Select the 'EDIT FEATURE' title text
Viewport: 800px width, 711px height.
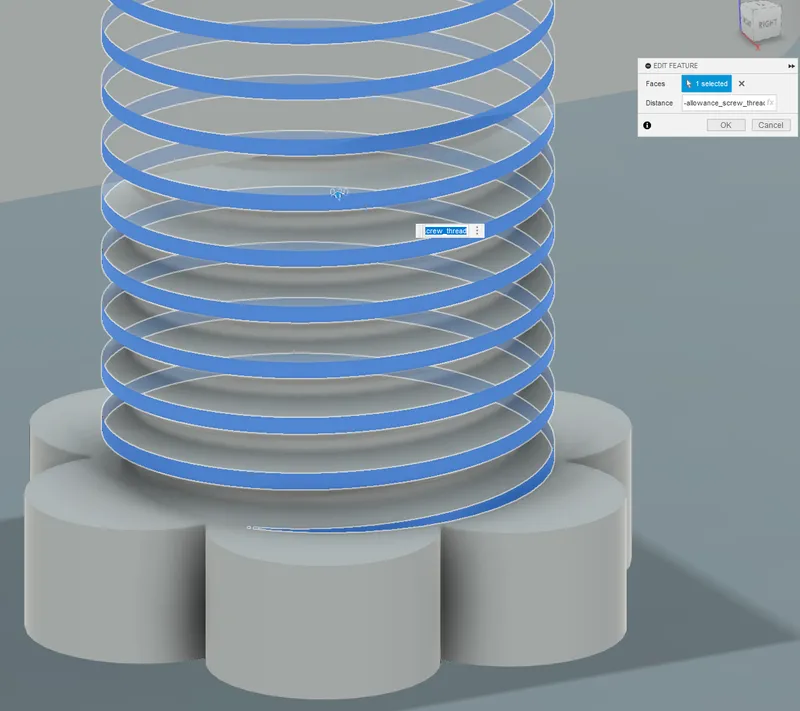click(x=676, y=66)
